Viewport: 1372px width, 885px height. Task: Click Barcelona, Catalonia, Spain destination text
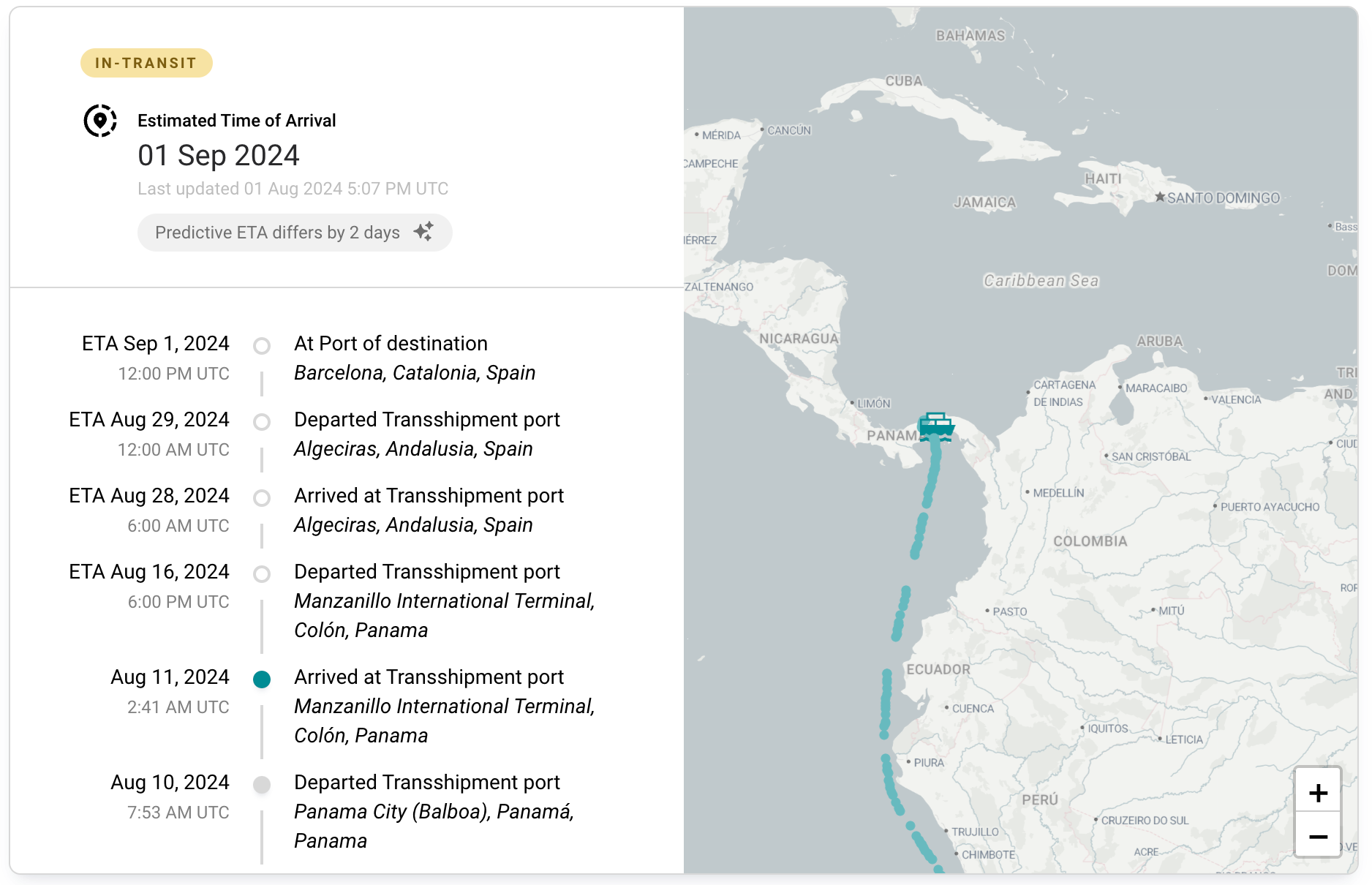point(415,373)
